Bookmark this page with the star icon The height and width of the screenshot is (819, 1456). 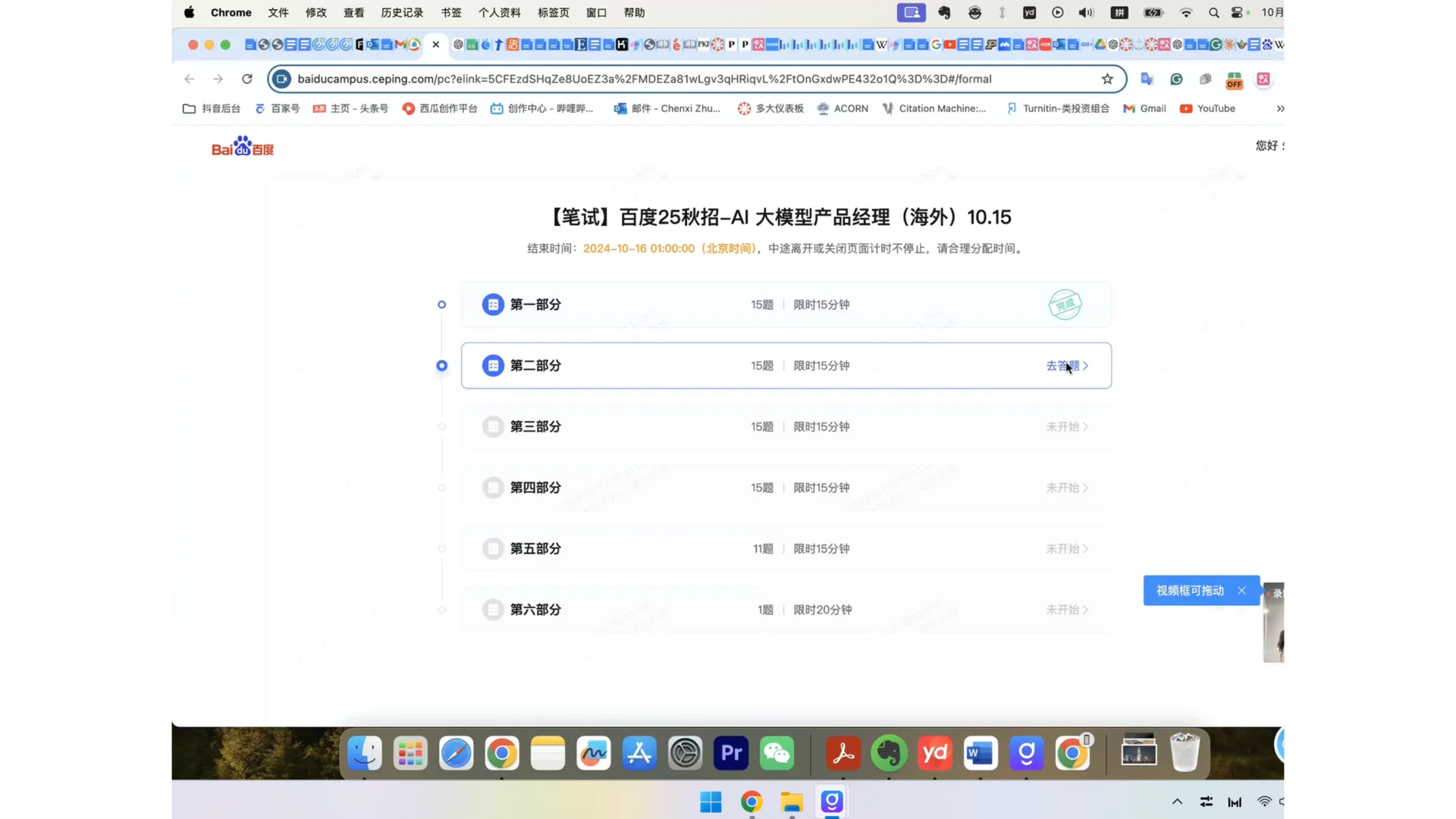[x=1107, y=79]
